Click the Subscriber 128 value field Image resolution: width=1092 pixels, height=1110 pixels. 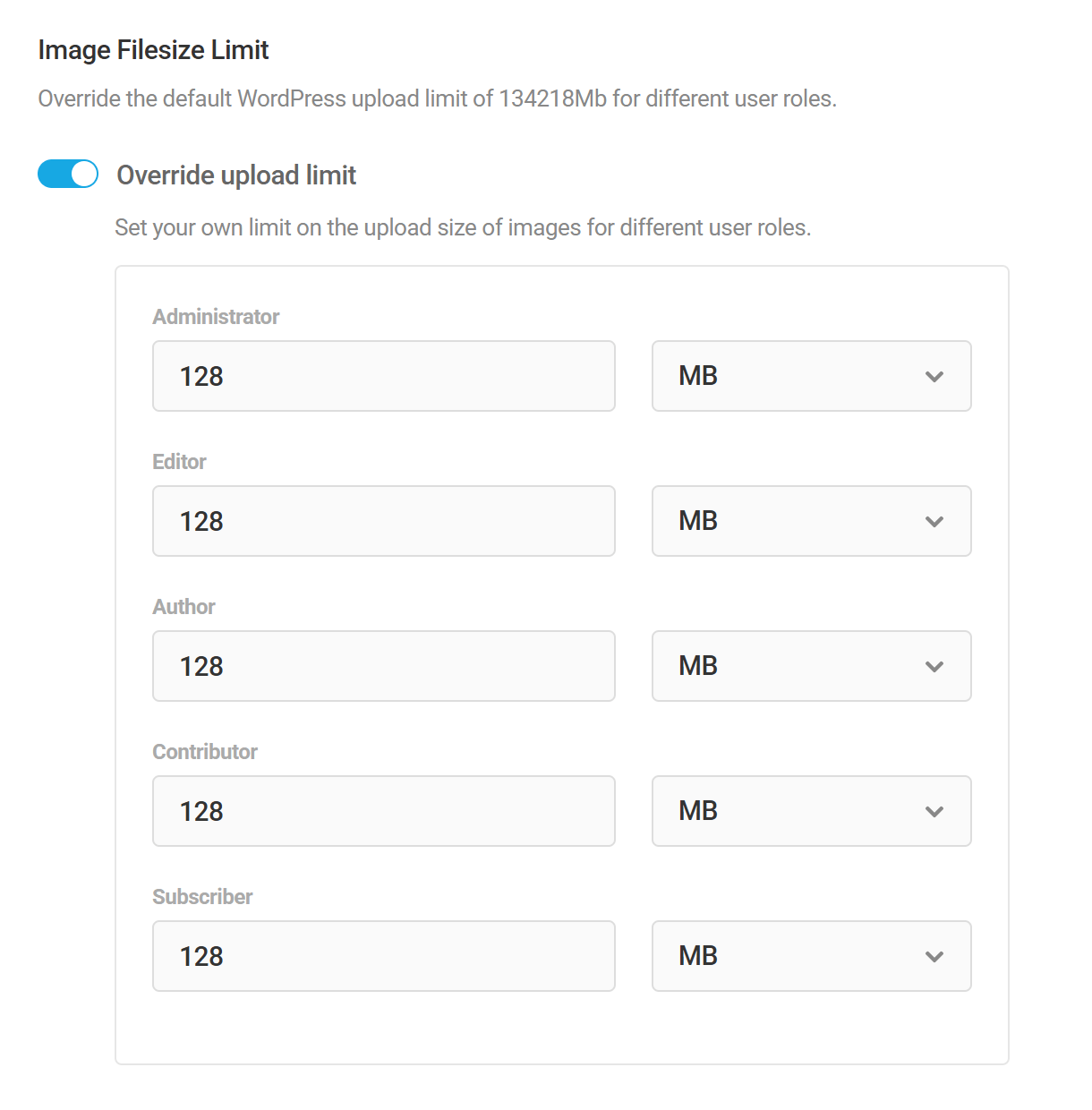point(383,956)
